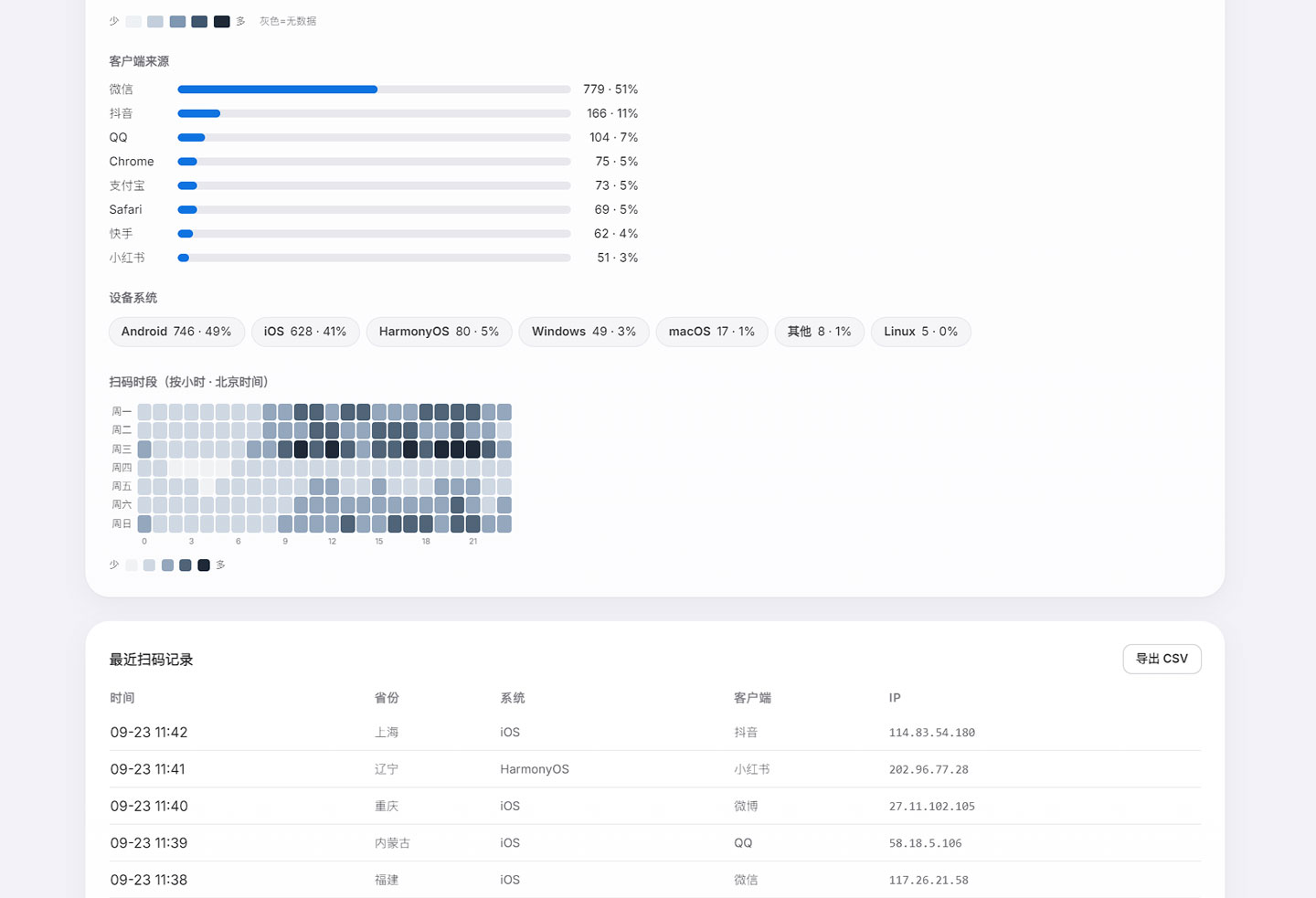The height and width of the screenshot is (898, 1316).
Task: Click the 导出 CSV button
Action: (x=1162, y=659)
